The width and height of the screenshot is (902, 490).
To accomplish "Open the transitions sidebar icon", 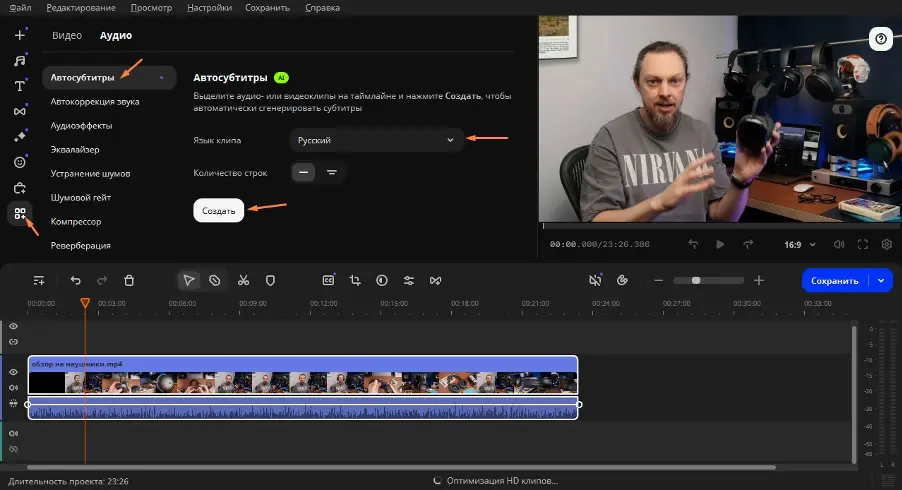I will 20,111.
